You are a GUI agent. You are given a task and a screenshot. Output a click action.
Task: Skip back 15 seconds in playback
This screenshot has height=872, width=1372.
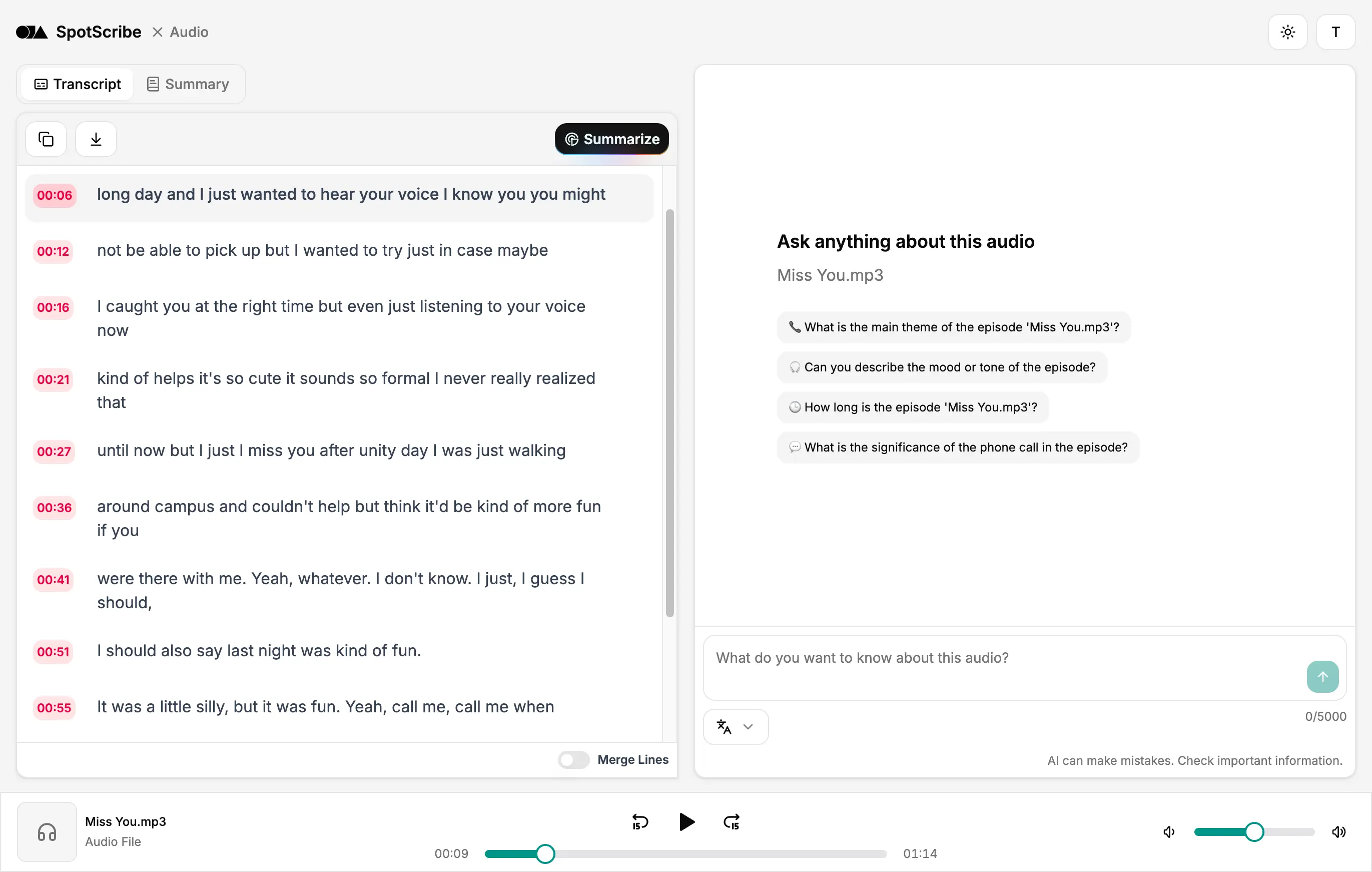click(x=640, y=822)
